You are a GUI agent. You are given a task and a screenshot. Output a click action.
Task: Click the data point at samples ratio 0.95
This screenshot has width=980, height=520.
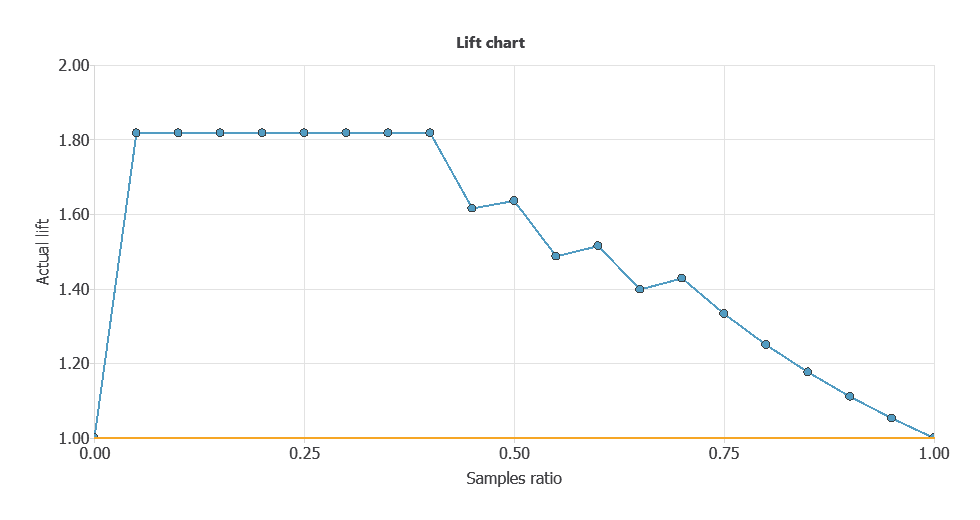(892, 418)
